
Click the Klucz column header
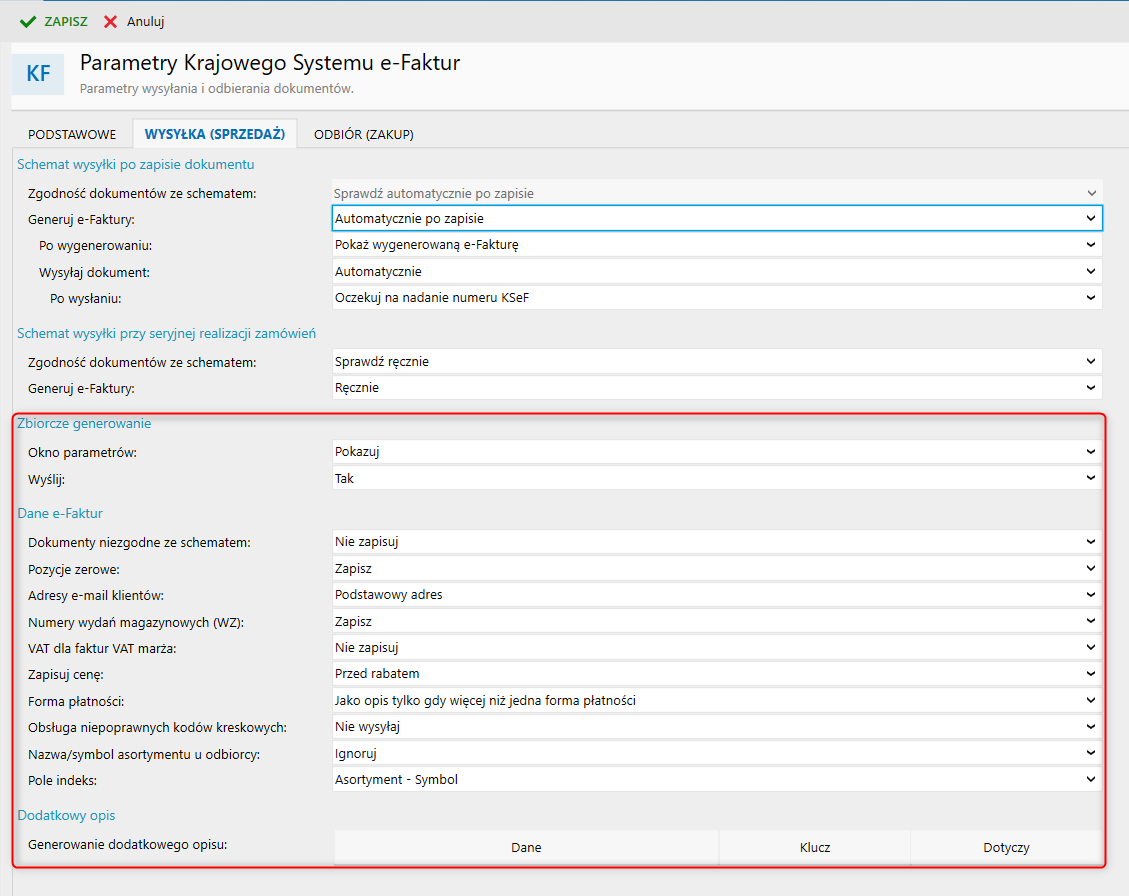point(815,848)
